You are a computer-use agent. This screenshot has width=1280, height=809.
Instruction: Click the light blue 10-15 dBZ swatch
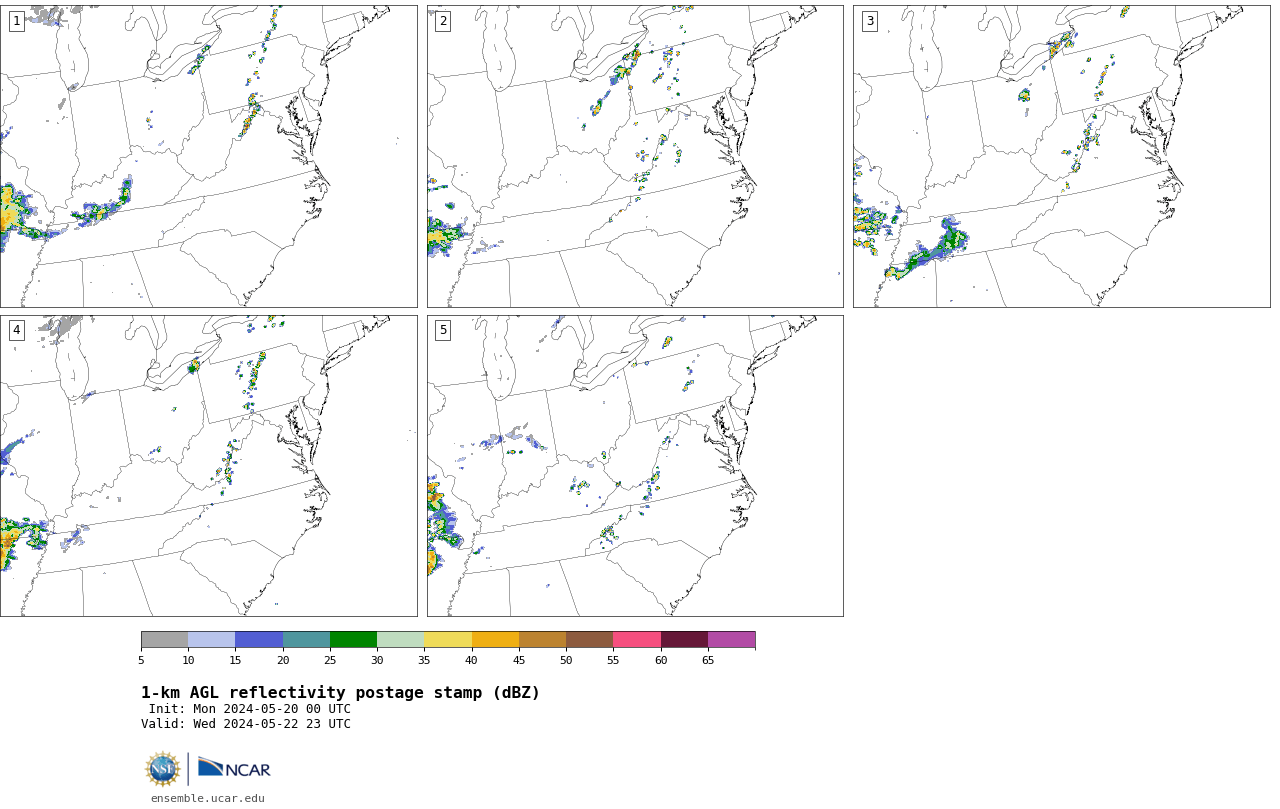(211, 640)
